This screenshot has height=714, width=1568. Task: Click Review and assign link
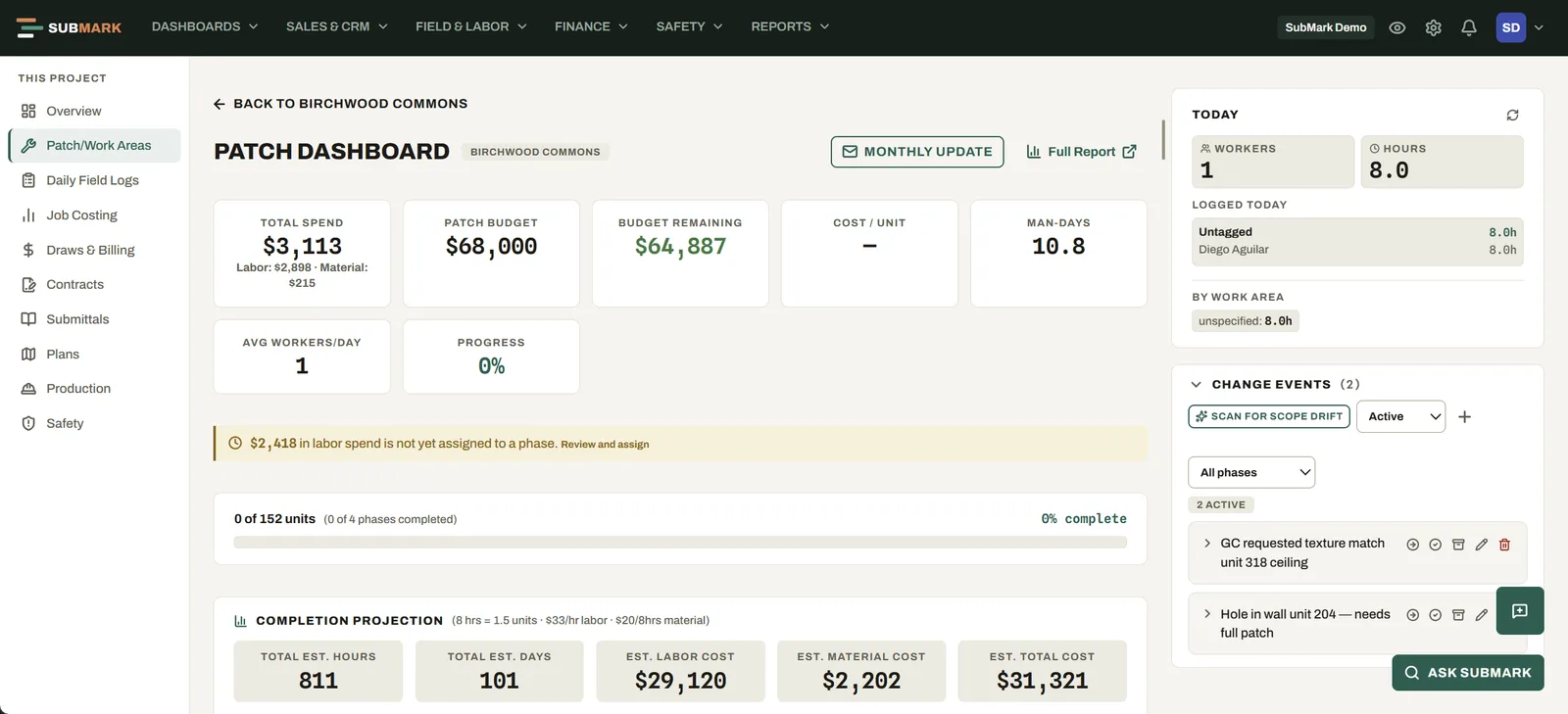[605, 445]
